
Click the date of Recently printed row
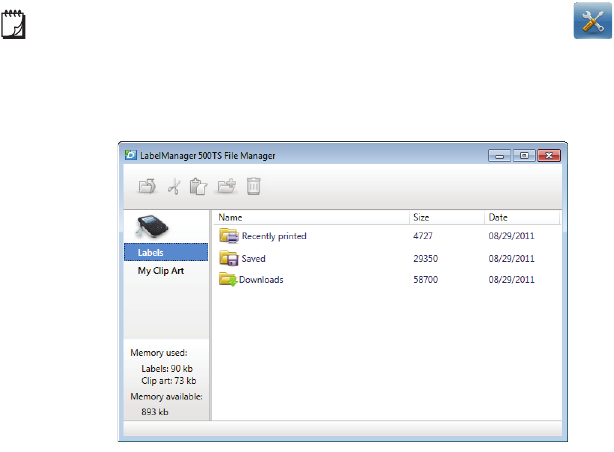click(x=511, y=236)
